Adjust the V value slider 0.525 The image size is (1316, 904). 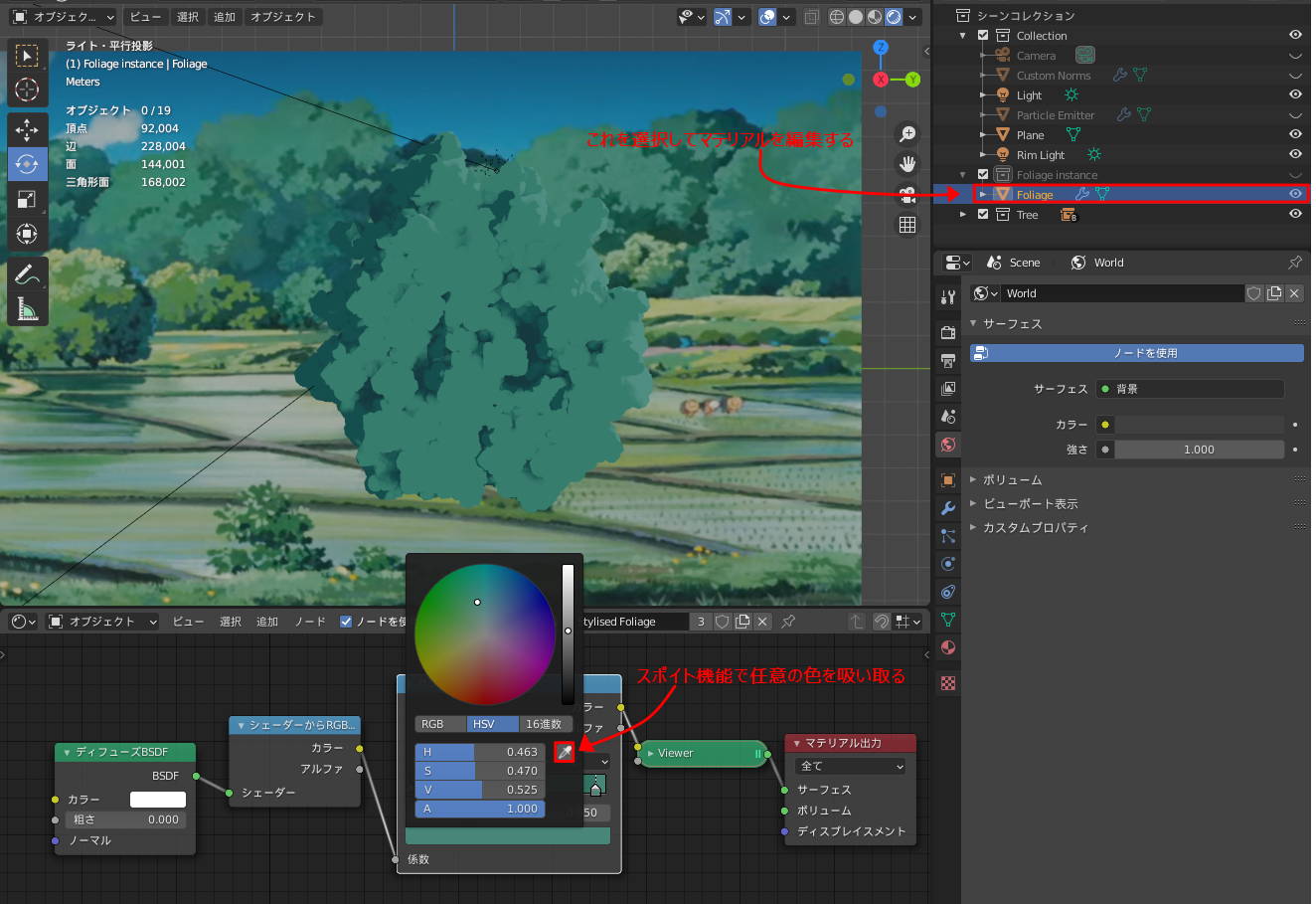click(x=480, y=790)
